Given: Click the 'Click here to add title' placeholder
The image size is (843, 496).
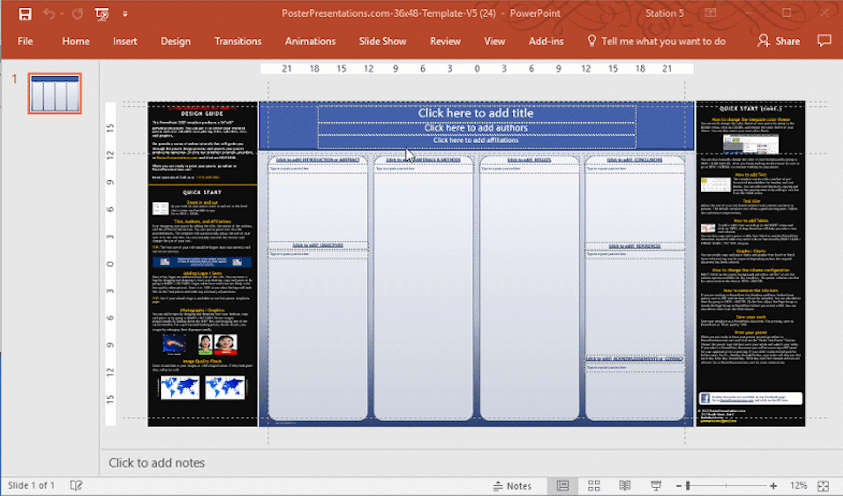Looking at the screenshot, I should (476, 113).
